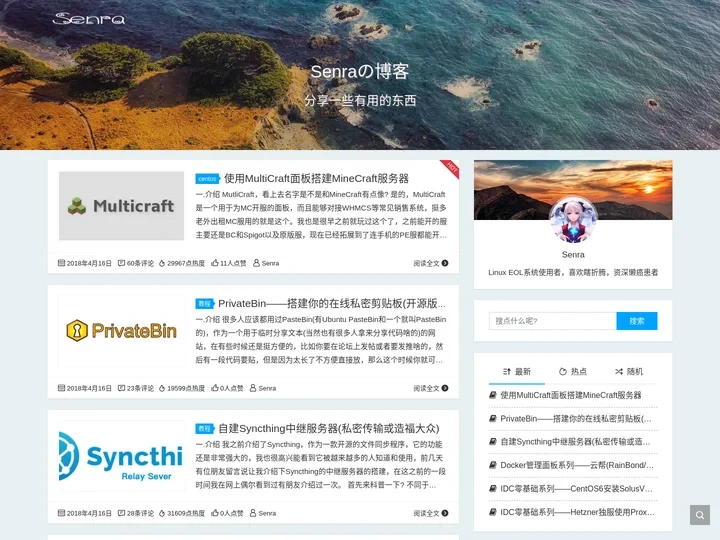This screenshot has height=540, width=720.
Task: Click the 60条评论 comment count
Action: 140,263
